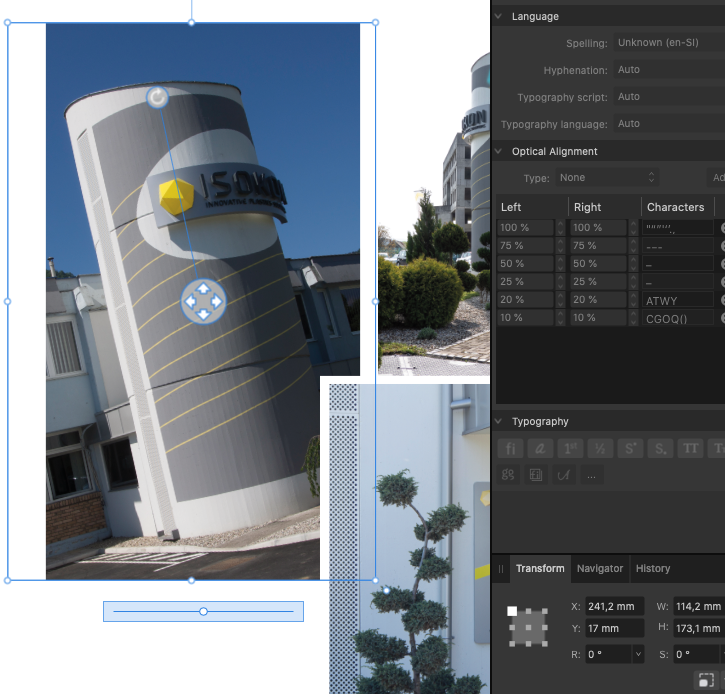Viewport: 725px width, 694px height.
Task: Click the Right 75 % stepper arrows
Action: 633,246
